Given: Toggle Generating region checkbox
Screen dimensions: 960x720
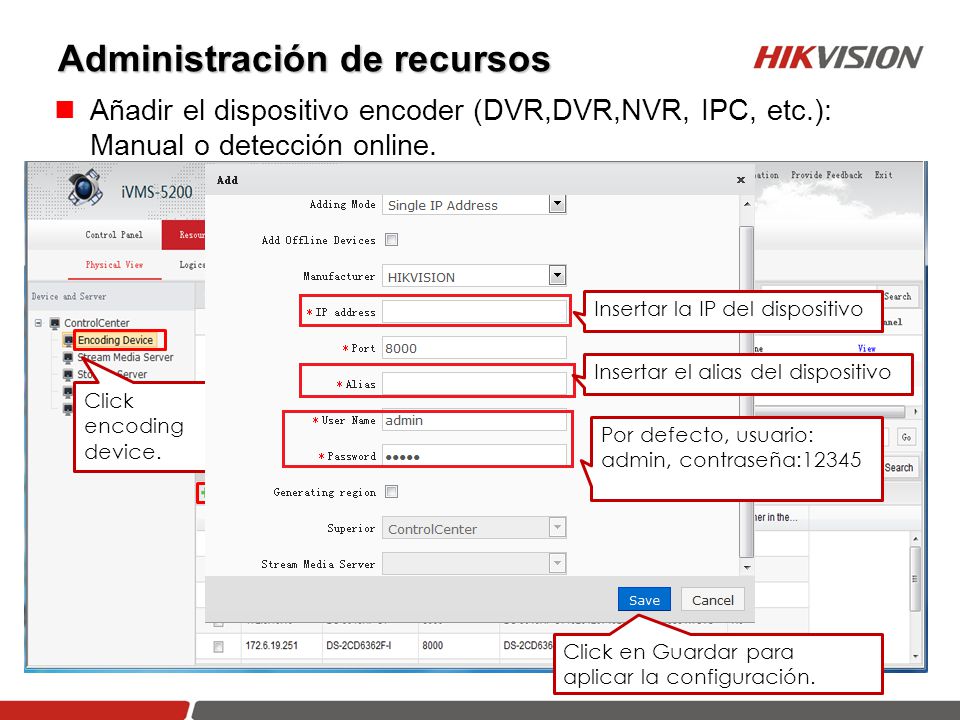Looking at the screenshot, I should [x=391, y=492].
